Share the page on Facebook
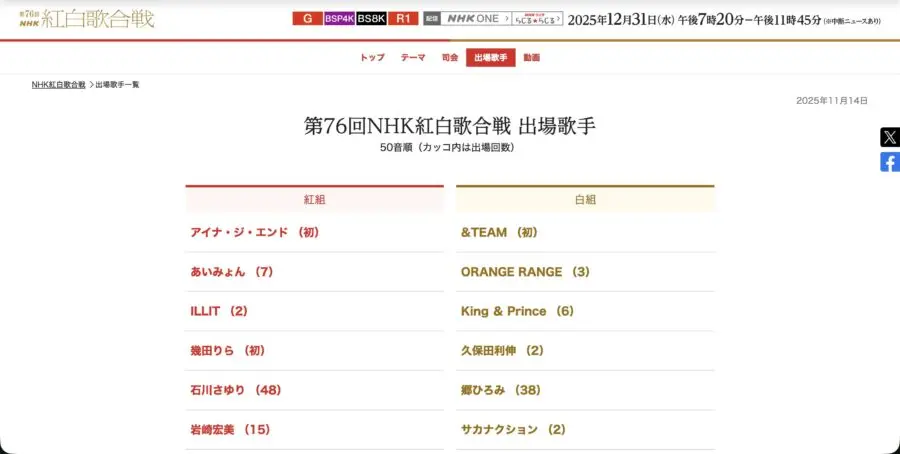The height and width of the screenshot is (454, 900). pos(889,162)
